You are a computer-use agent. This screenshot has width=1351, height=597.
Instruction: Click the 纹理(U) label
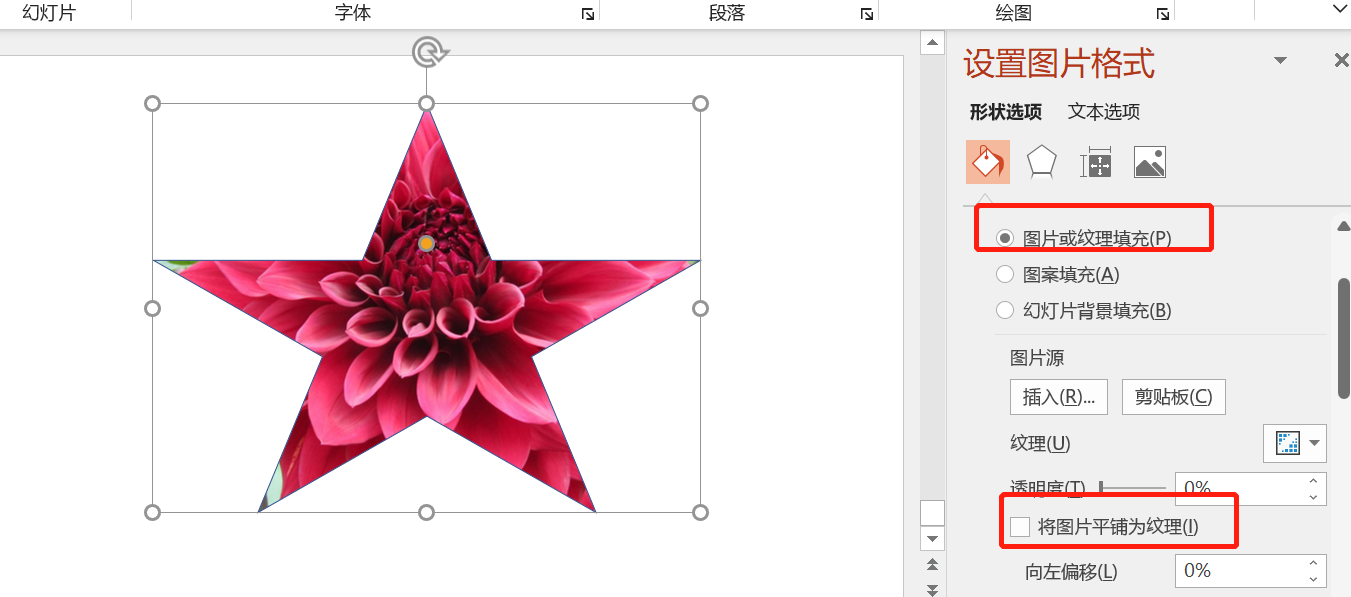point(1040,443)
